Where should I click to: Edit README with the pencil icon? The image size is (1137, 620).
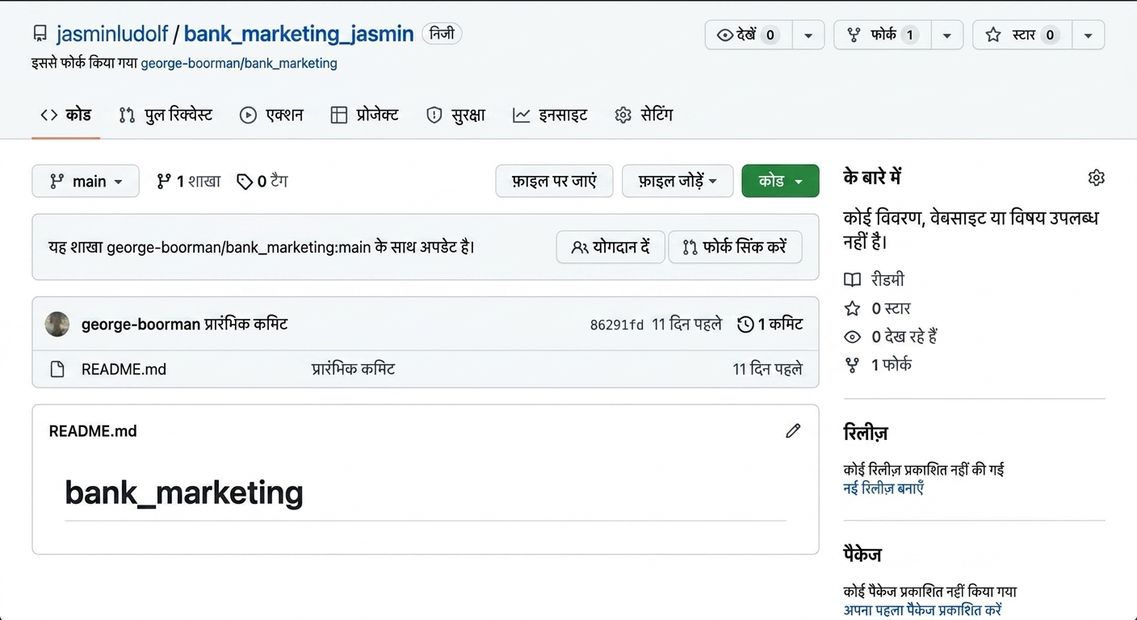pyautogui.click(x=793, y=431)
